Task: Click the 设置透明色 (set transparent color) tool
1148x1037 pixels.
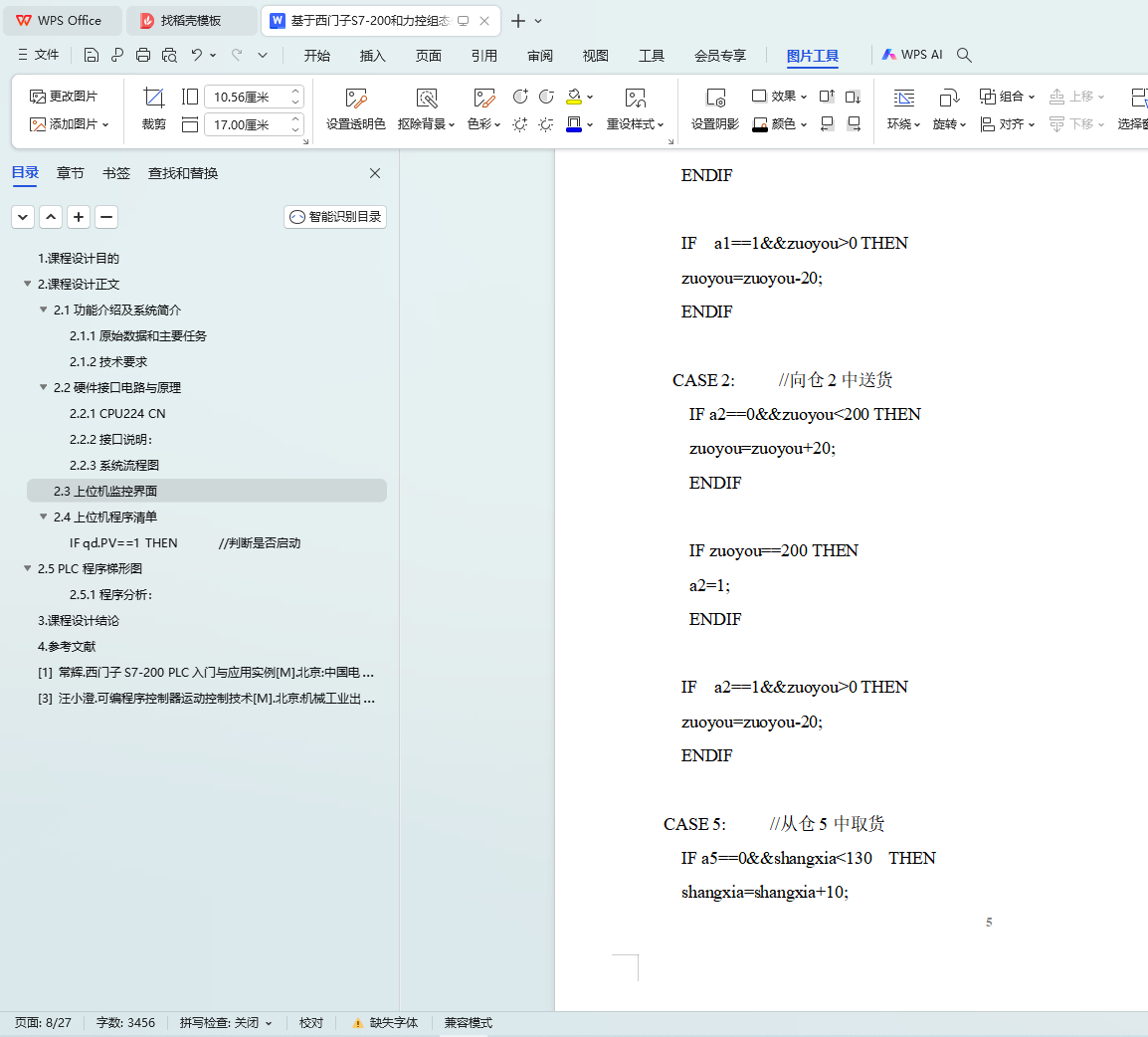Action: pyautogui.click(x=356, y=108)
